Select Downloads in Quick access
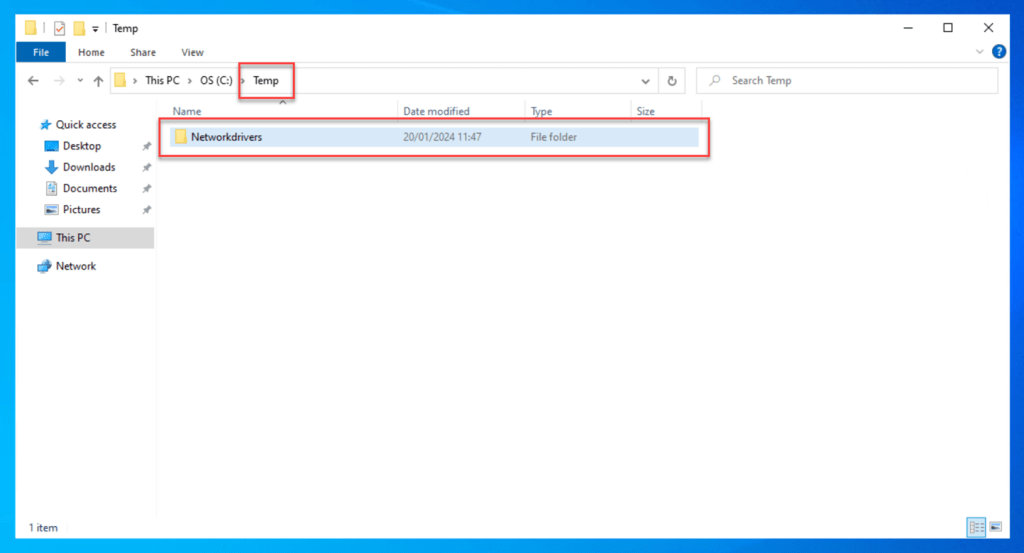This screenshot has height=553, width=1024. pos(88,167)
